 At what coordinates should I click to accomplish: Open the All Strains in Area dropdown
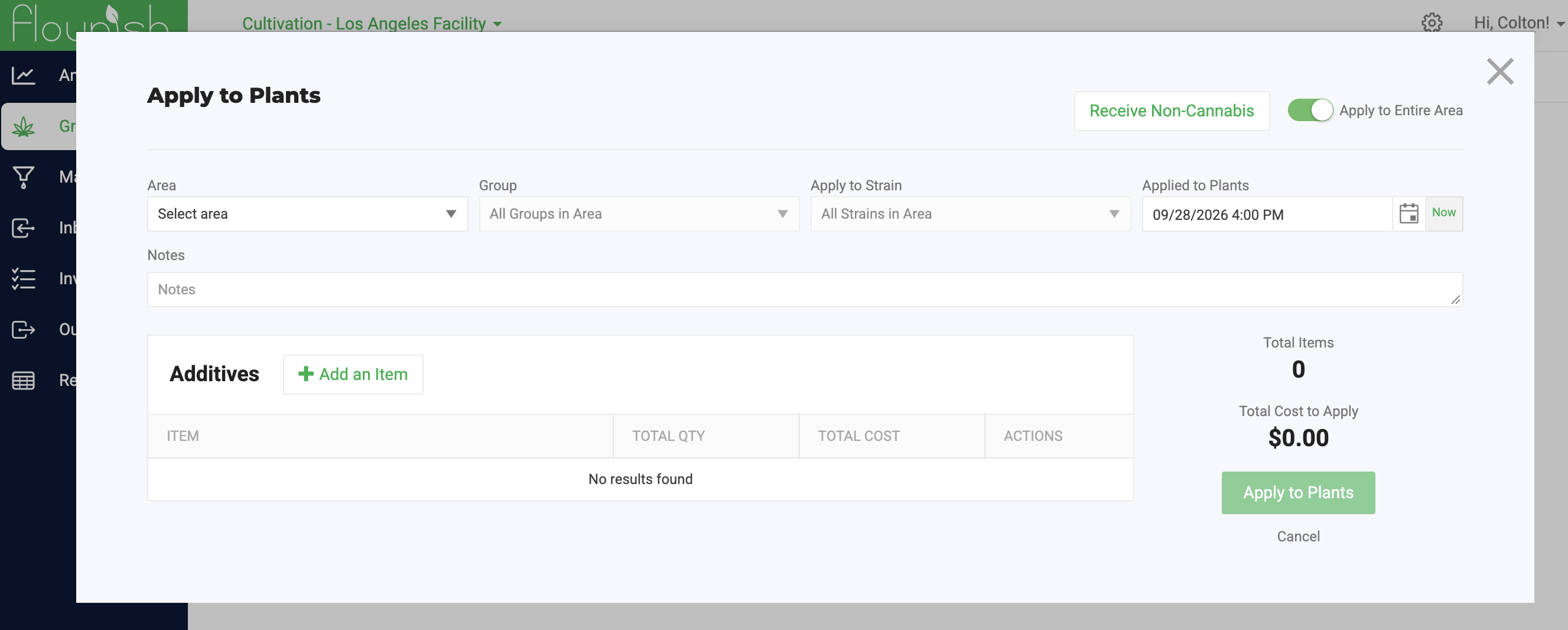click(x=970, y=214)
